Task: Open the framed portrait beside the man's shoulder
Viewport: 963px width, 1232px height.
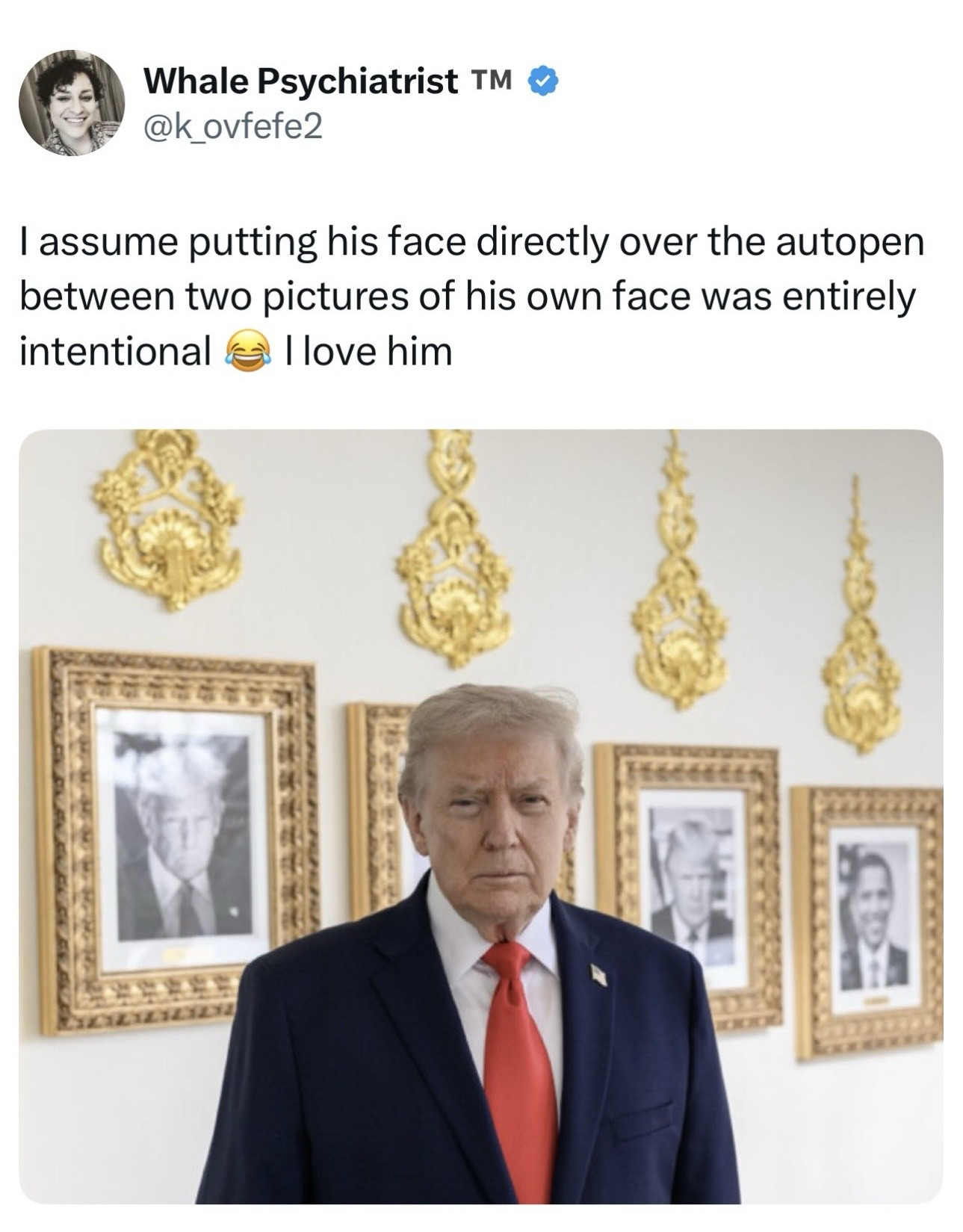Action: point(689,883)
